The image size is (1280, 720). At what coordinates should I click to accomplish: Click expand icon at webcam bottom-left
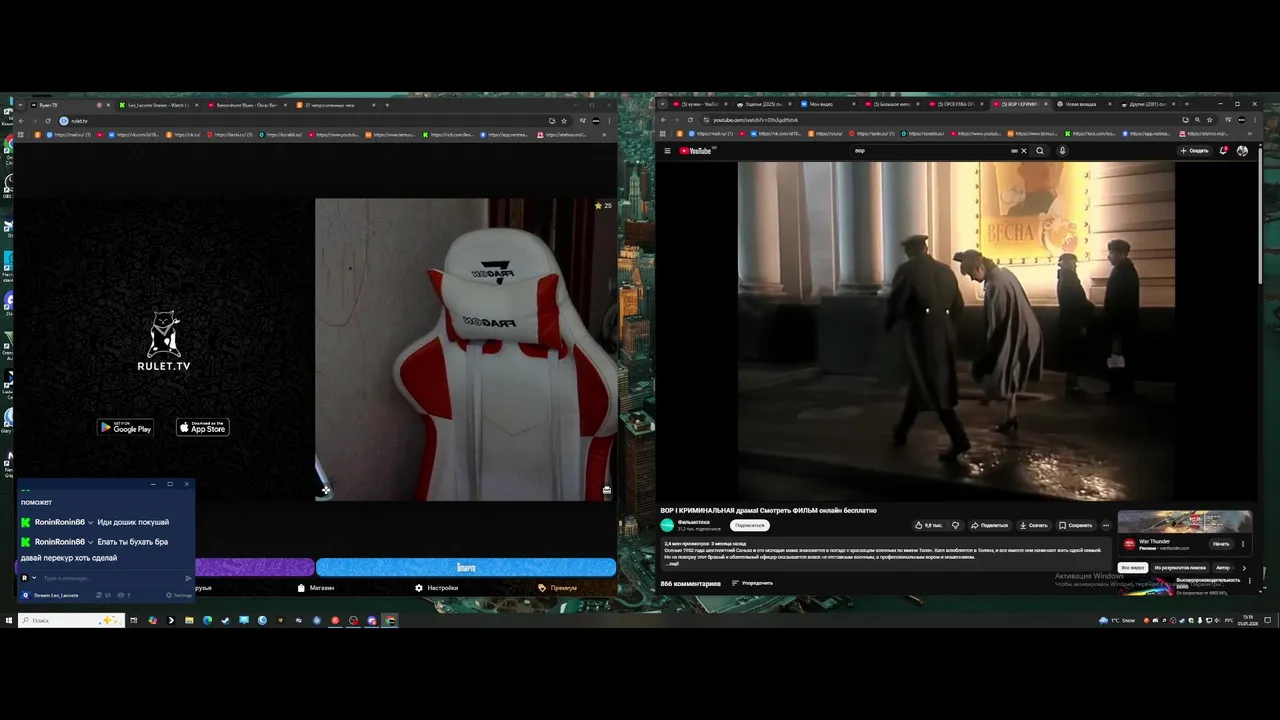pyautogui.click(x=325, y=490)
